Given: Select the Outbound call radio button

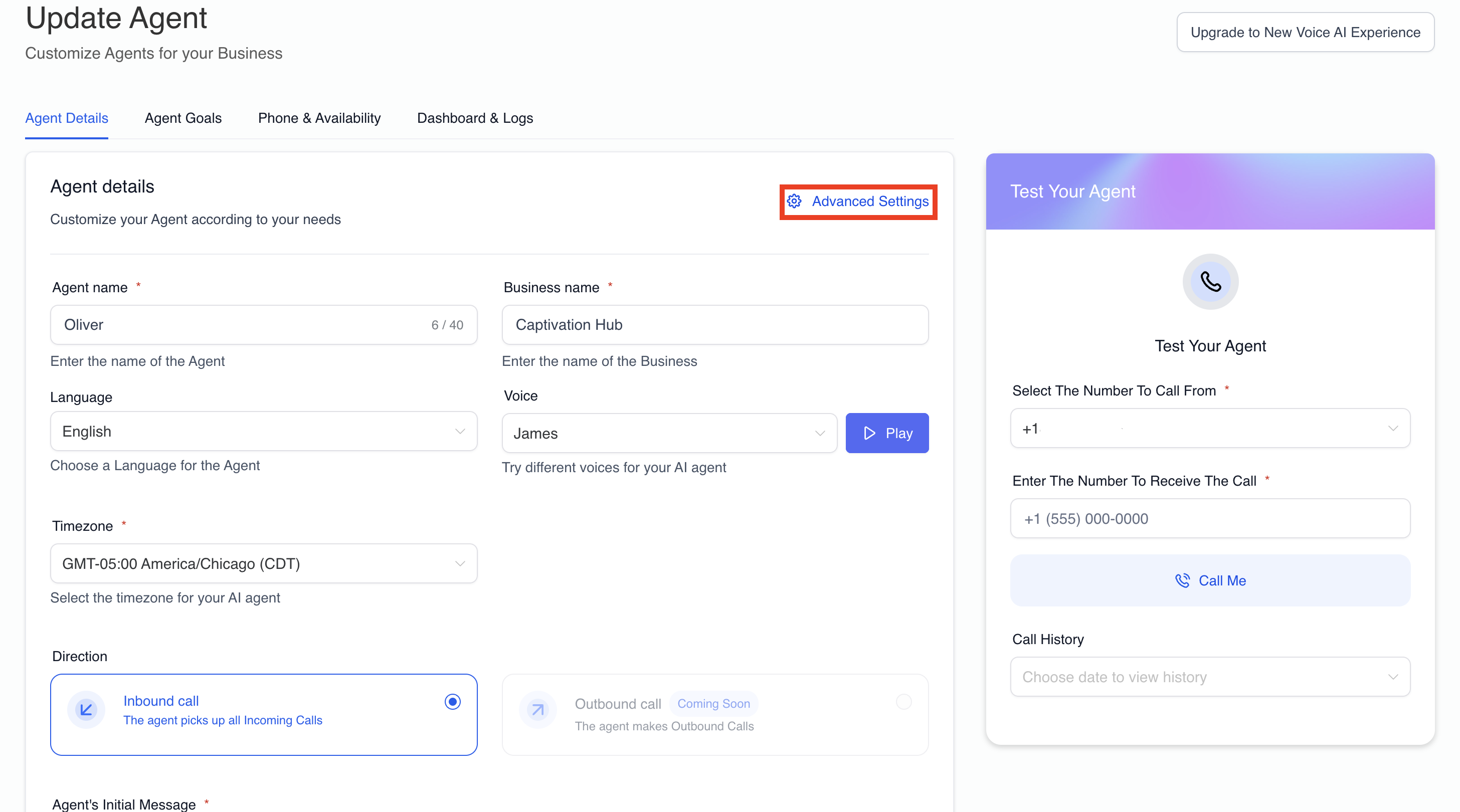Looking at the screenshot, I should pyautogui.click(x=904, y=702).
